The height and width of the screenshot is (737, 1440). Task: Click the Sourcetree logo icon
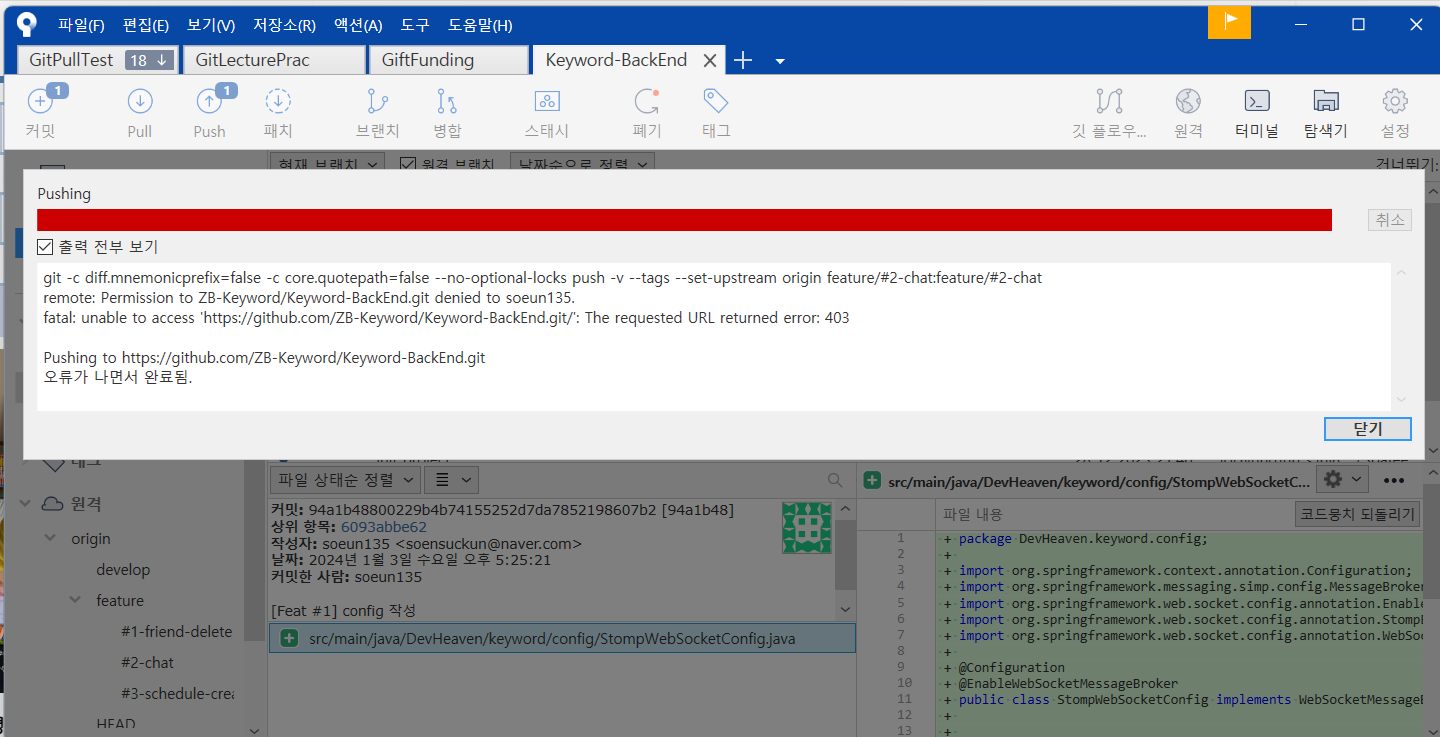click(26, 24)
